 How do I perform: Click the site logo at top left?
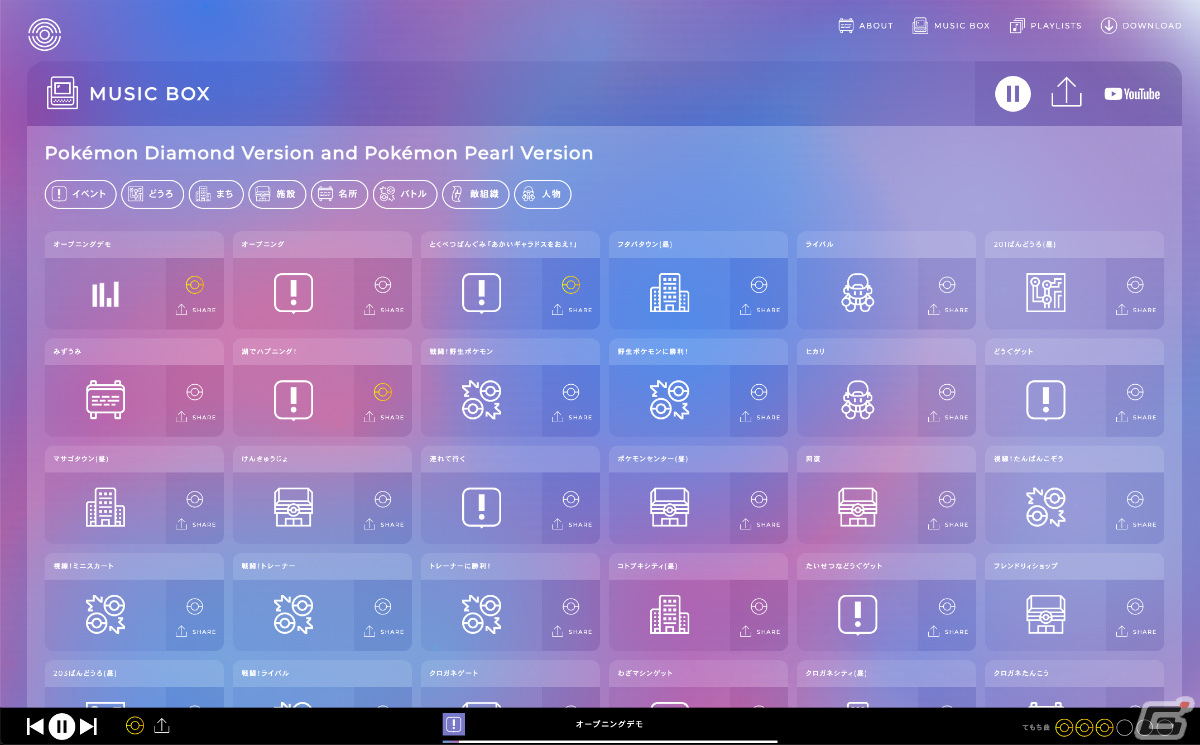pyautogui.click(x=44, y=35)
